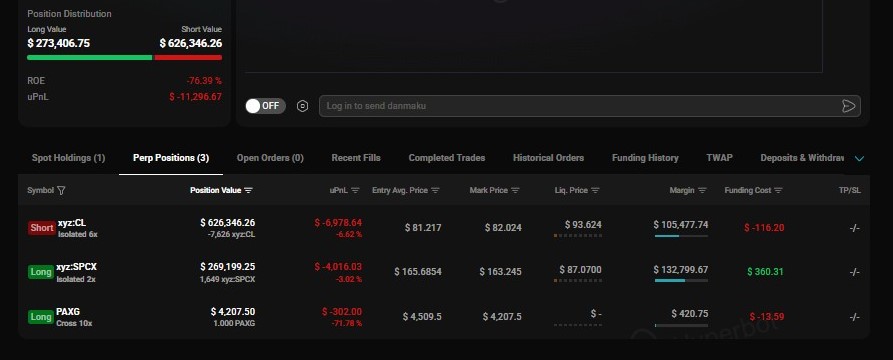Sort by Position Value column icon
The height and width of the screenshot is (360, 893).
(248, 190)
